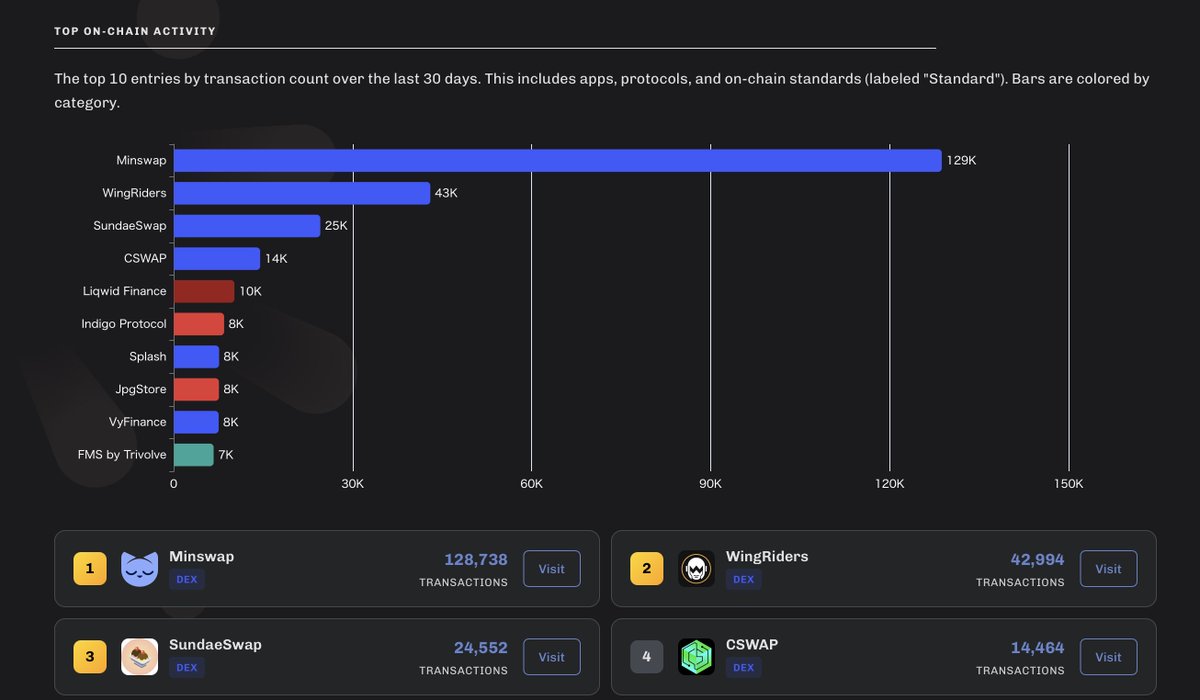The image size is (1200, 700).
Task: Click the CSWAP green logo icon
Action: [x=696, y=657]
